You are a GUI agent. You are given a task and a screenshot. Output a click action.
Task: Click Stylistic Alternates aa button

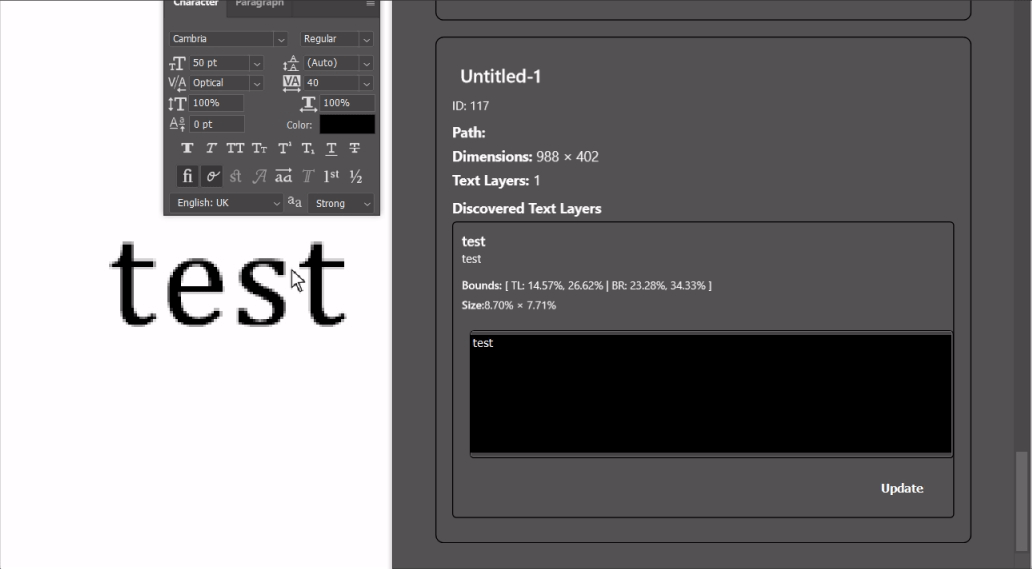click(x=284, y=176)
